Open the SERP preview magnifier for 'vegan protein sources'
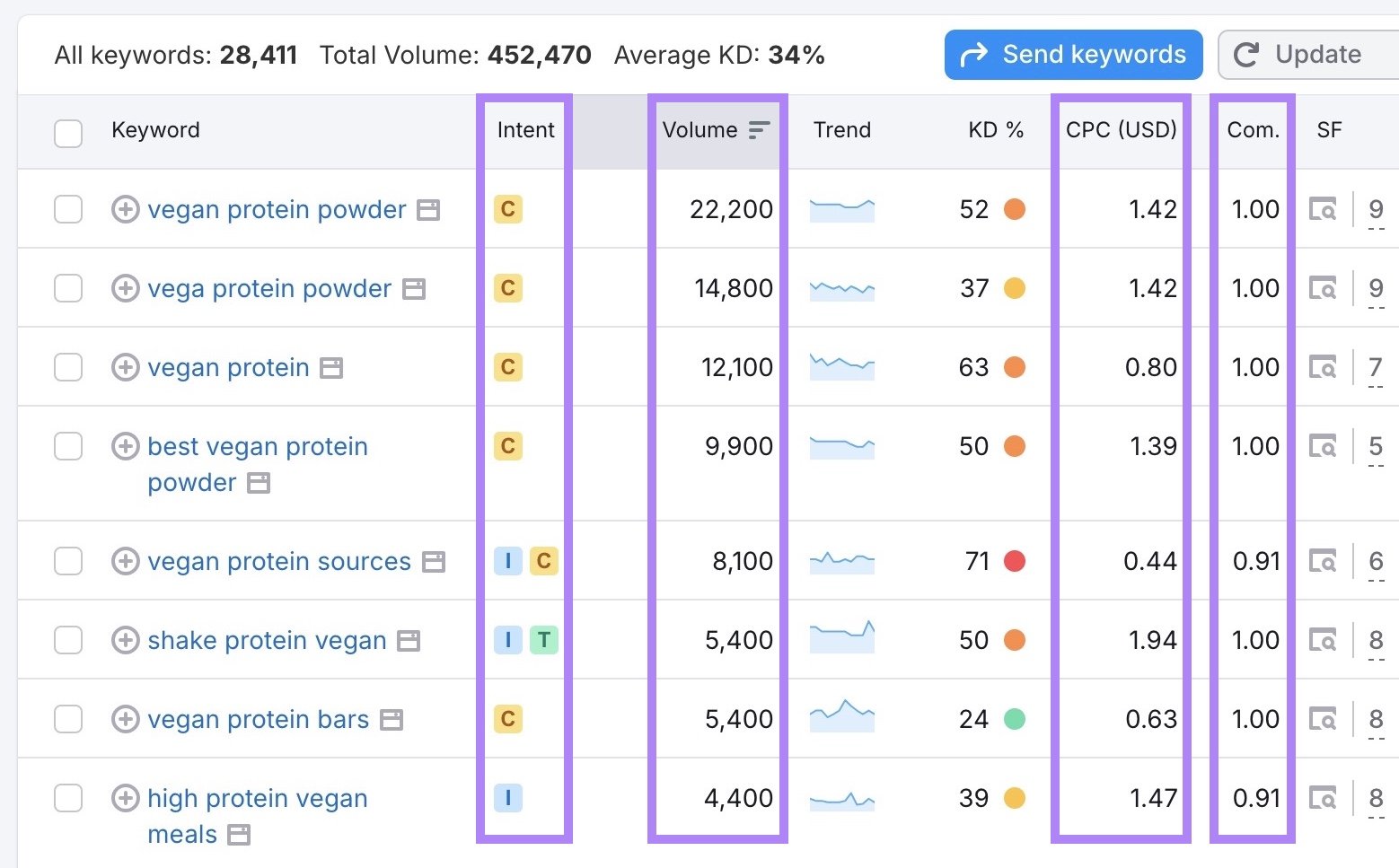 1324,561
